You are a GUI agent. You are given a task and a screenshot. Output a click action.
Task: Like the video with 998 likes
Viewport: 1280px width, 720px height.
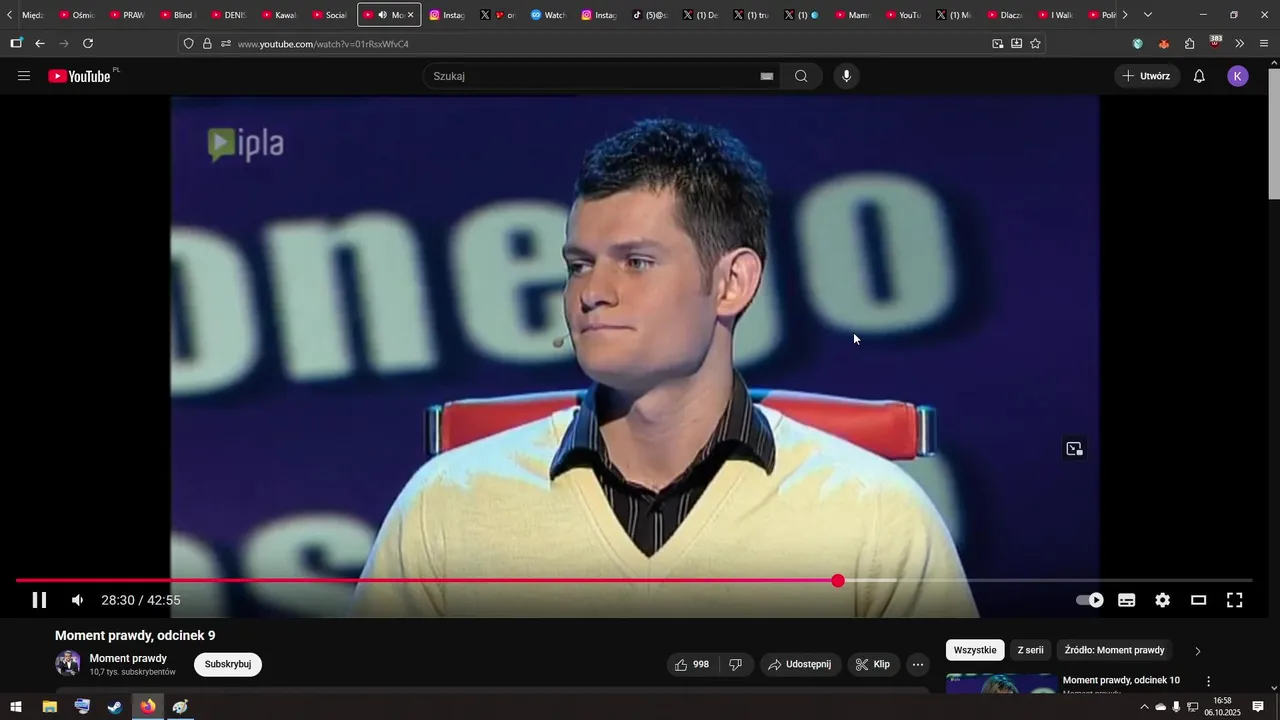tap(692, 664)
